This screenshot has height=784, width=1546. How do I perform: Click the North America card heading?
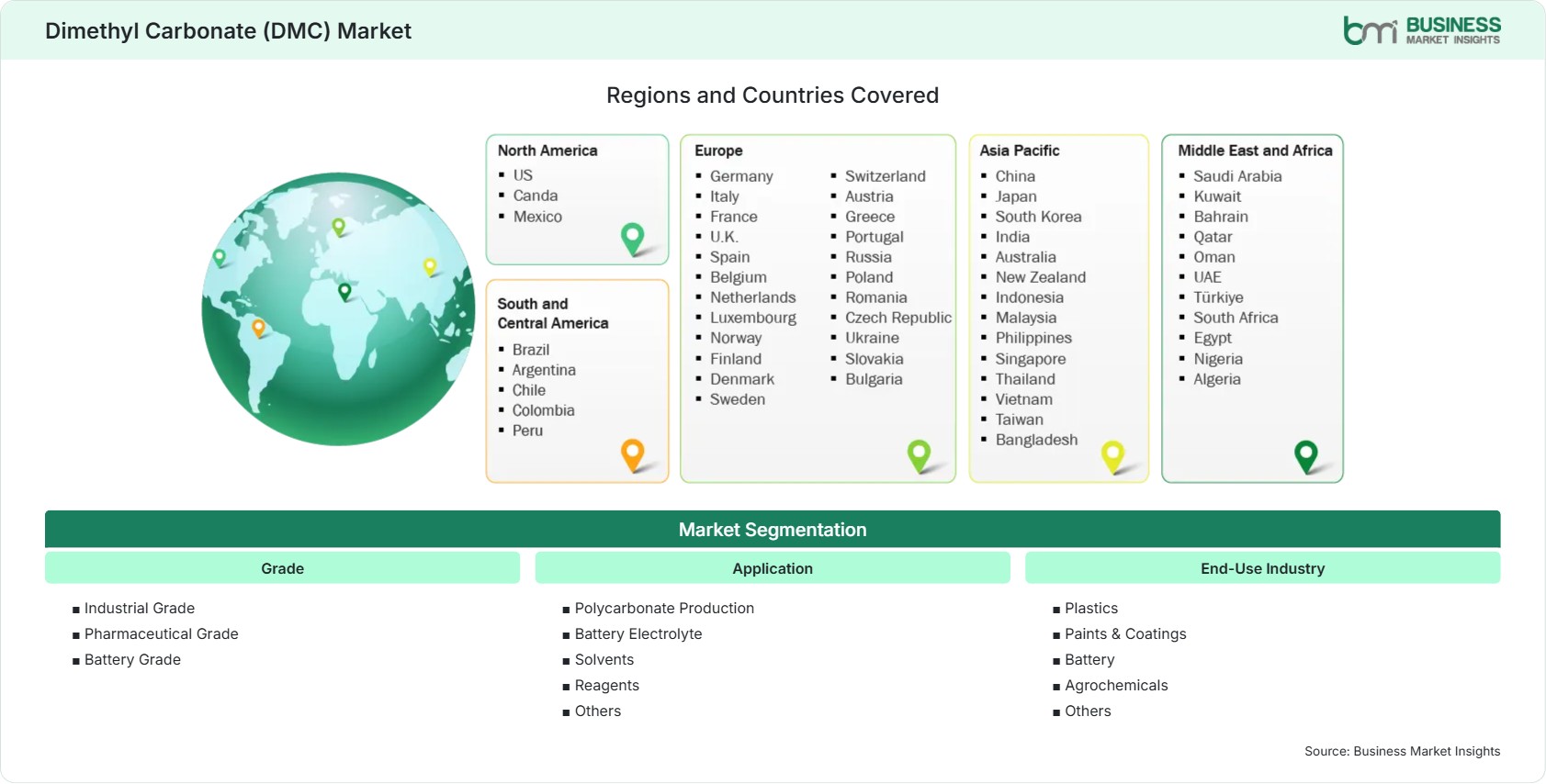point(547,151)
